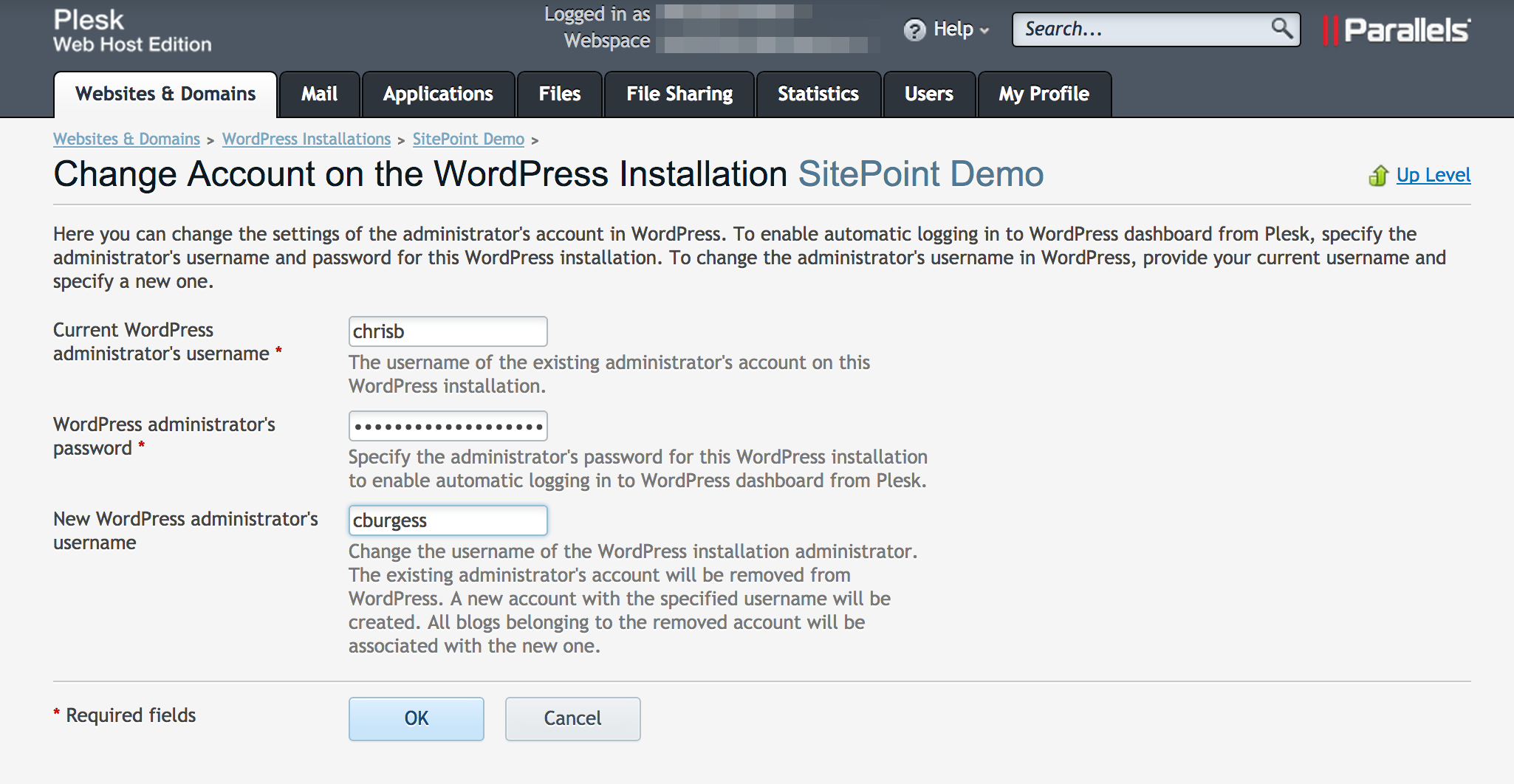
Task: Click the current administrator username field
Action: 448,331
